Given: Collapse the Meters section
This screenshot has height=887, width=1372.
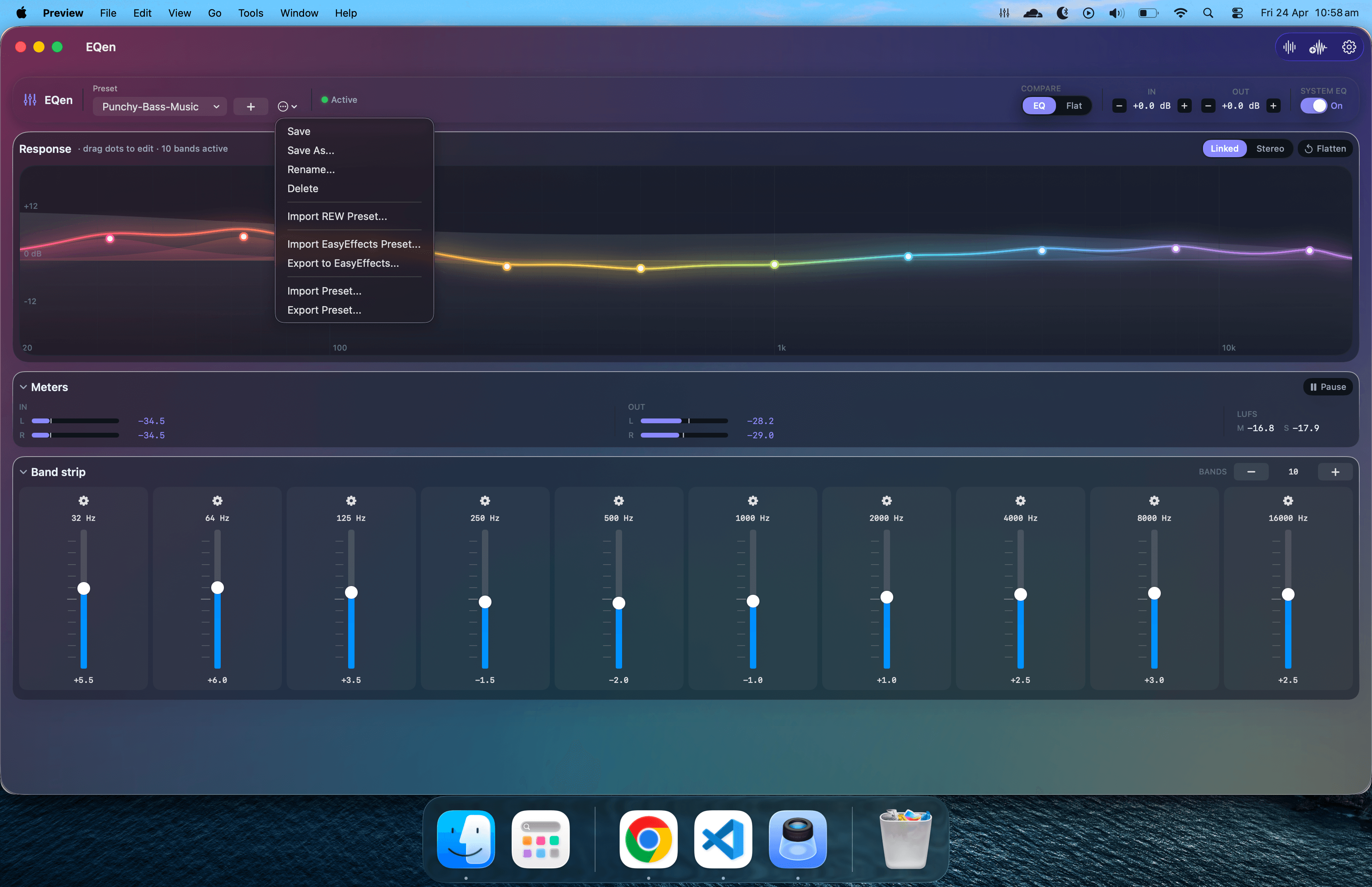Looking at the screenshot, I should click(23, 387).
